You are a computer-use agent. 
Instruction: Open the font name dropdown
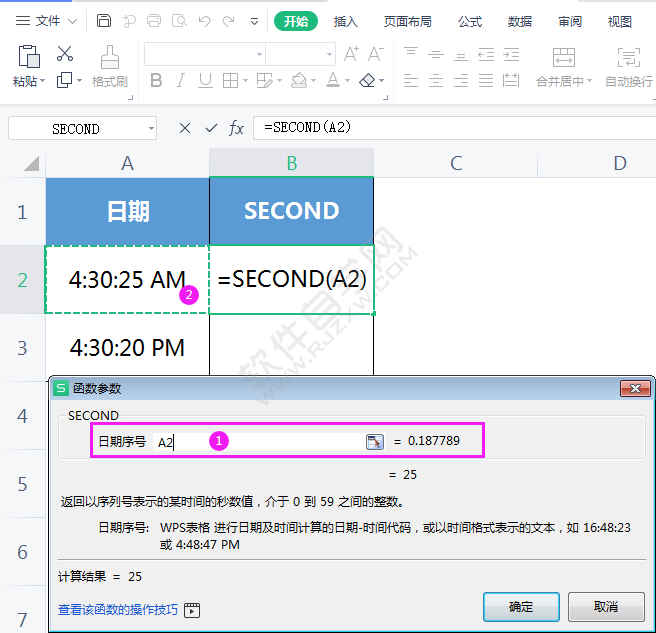click(259, 54)
